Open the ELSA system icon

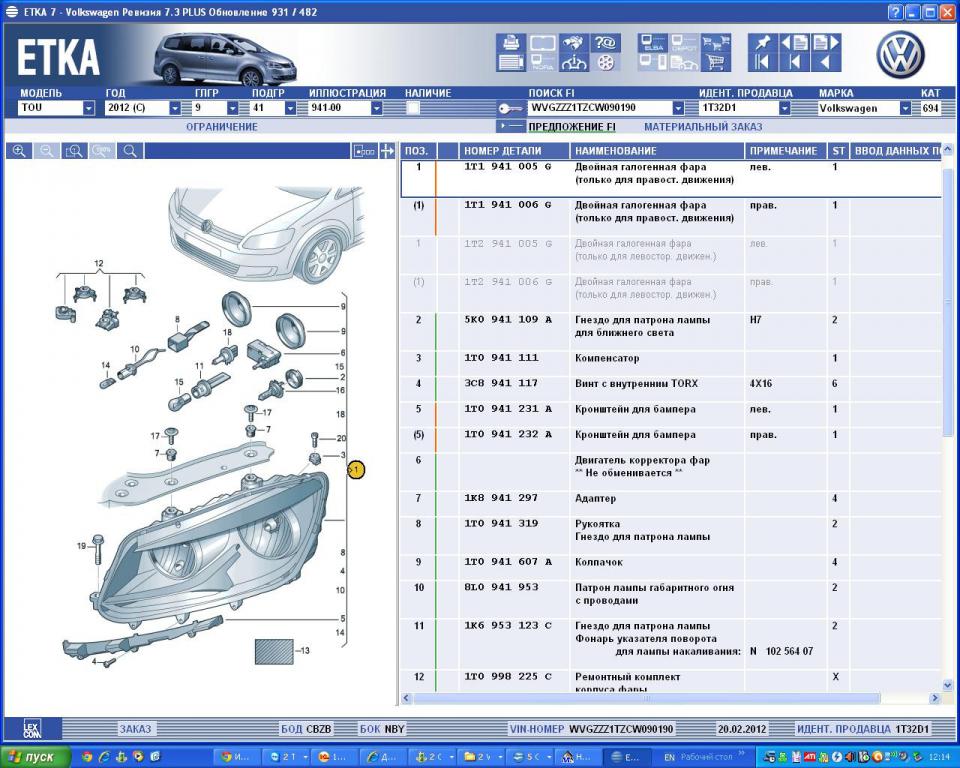[x=653, y=42]
